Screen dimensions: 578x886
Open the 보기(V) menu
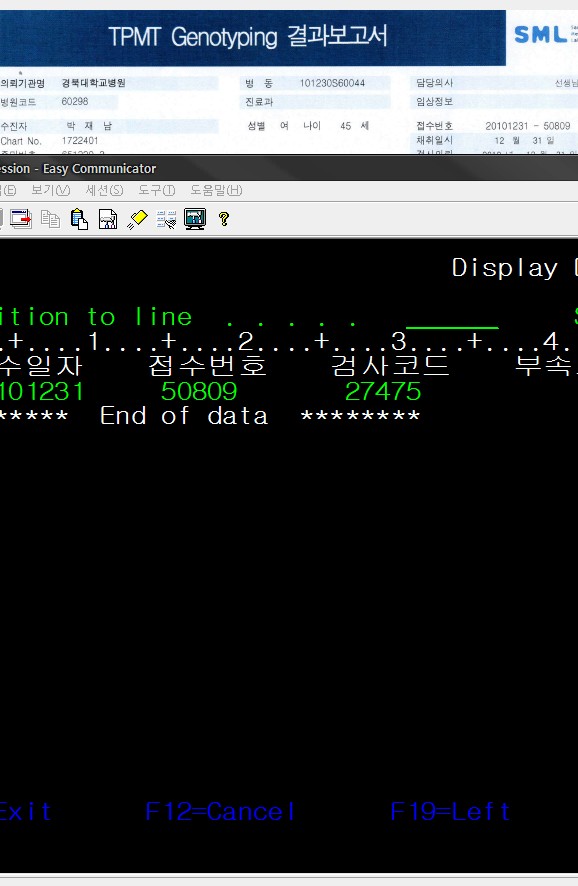point(51,190)
